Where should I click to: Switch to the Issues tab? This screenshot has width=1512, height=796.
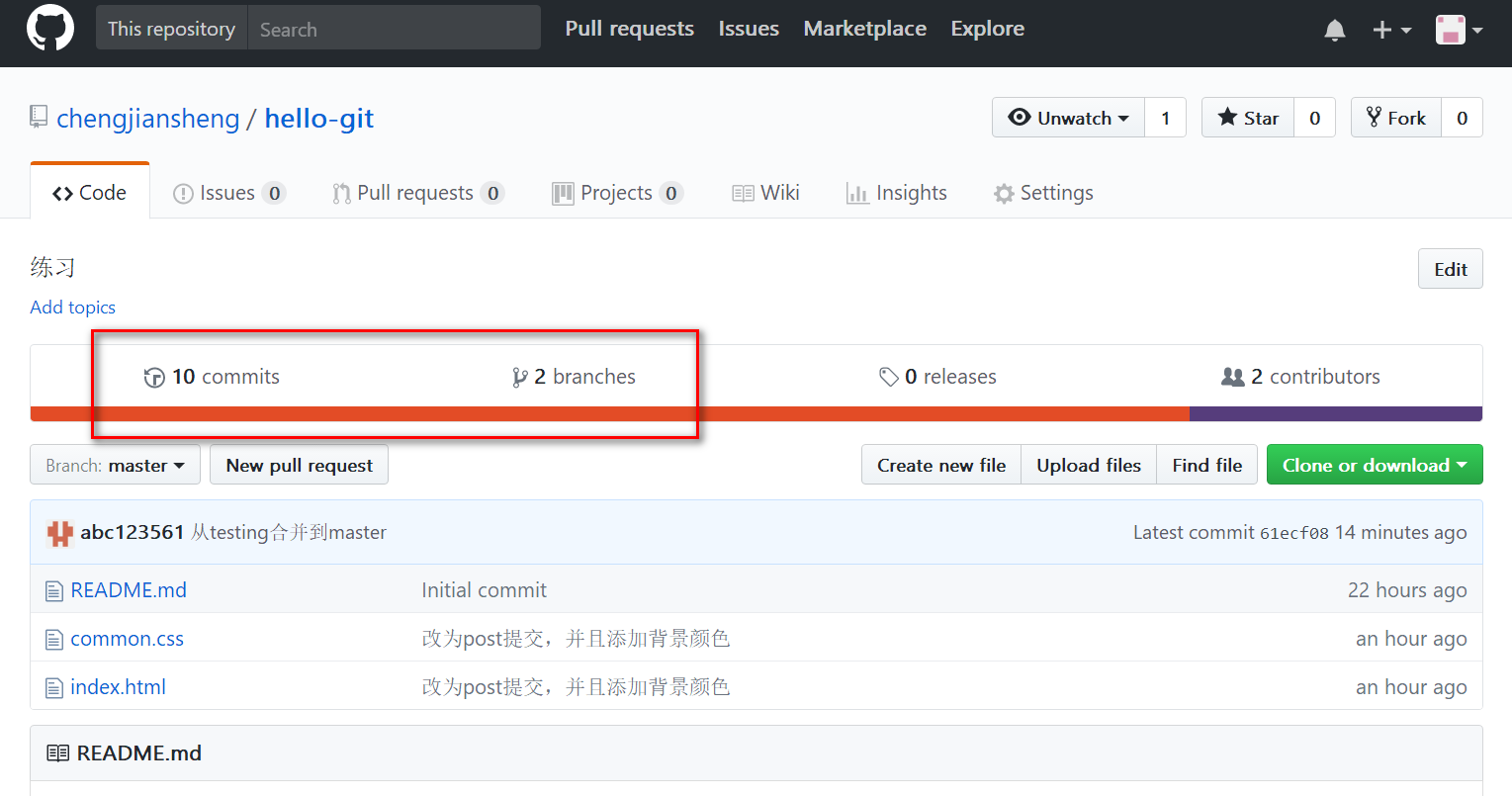[x=229, y=193]
